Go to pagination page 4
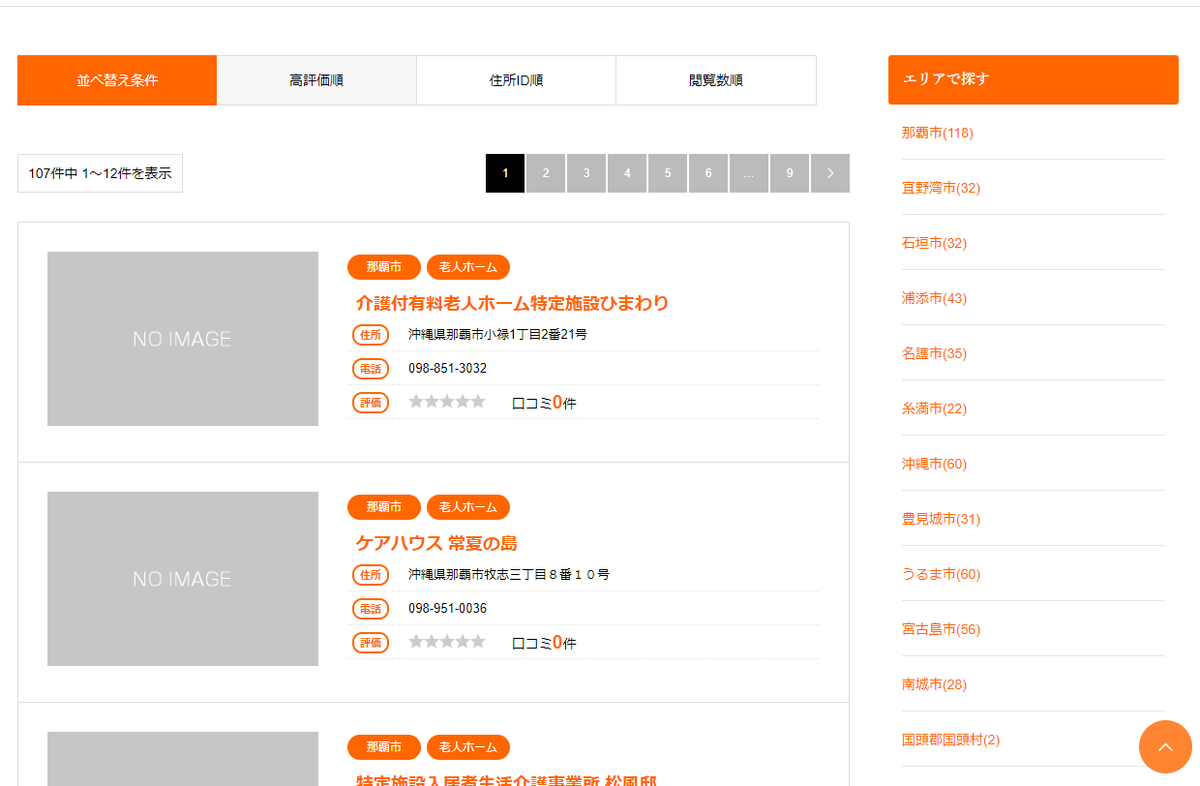 [627, 173]
